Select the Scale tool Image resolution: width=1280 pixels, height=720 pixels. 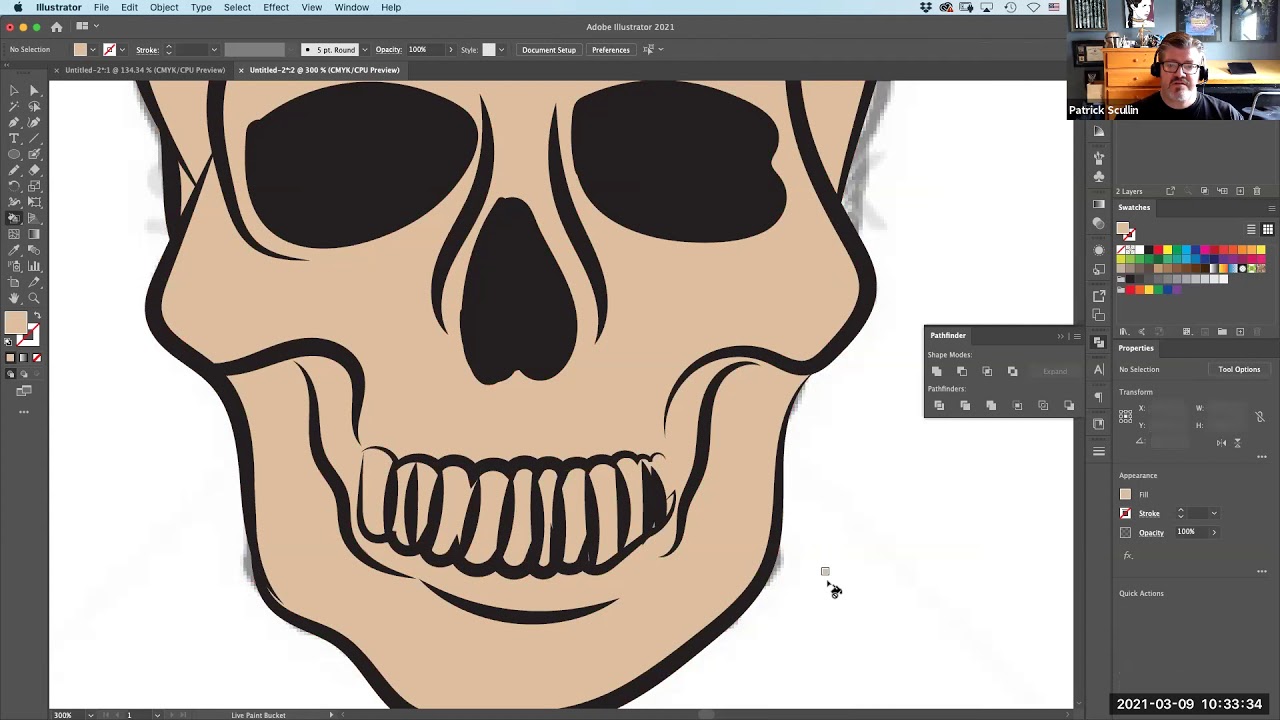point(34,186)
